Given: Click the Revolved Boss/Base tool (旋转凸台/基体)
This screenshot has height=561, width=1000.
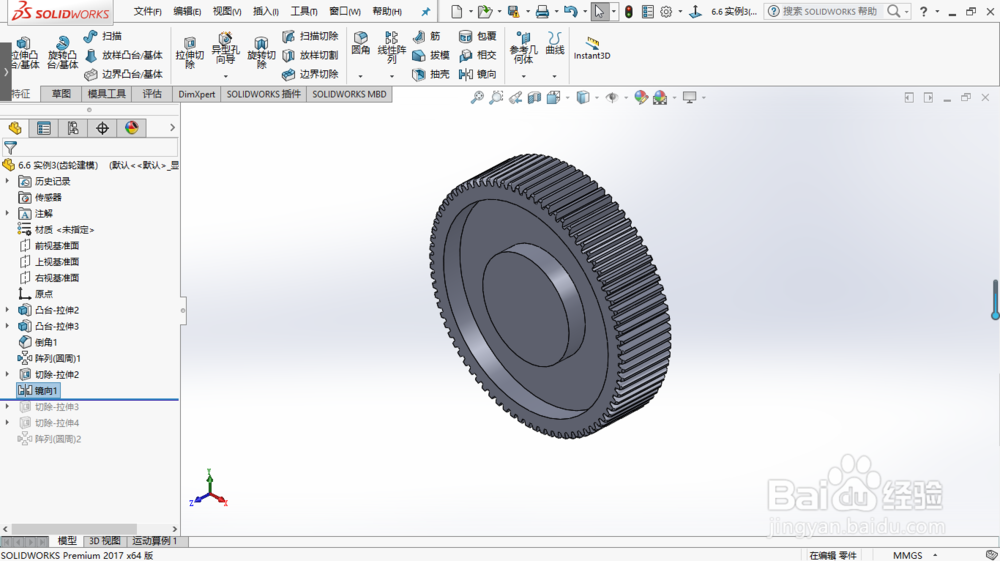Looking at the screenshot, I should tap(62, 53).
